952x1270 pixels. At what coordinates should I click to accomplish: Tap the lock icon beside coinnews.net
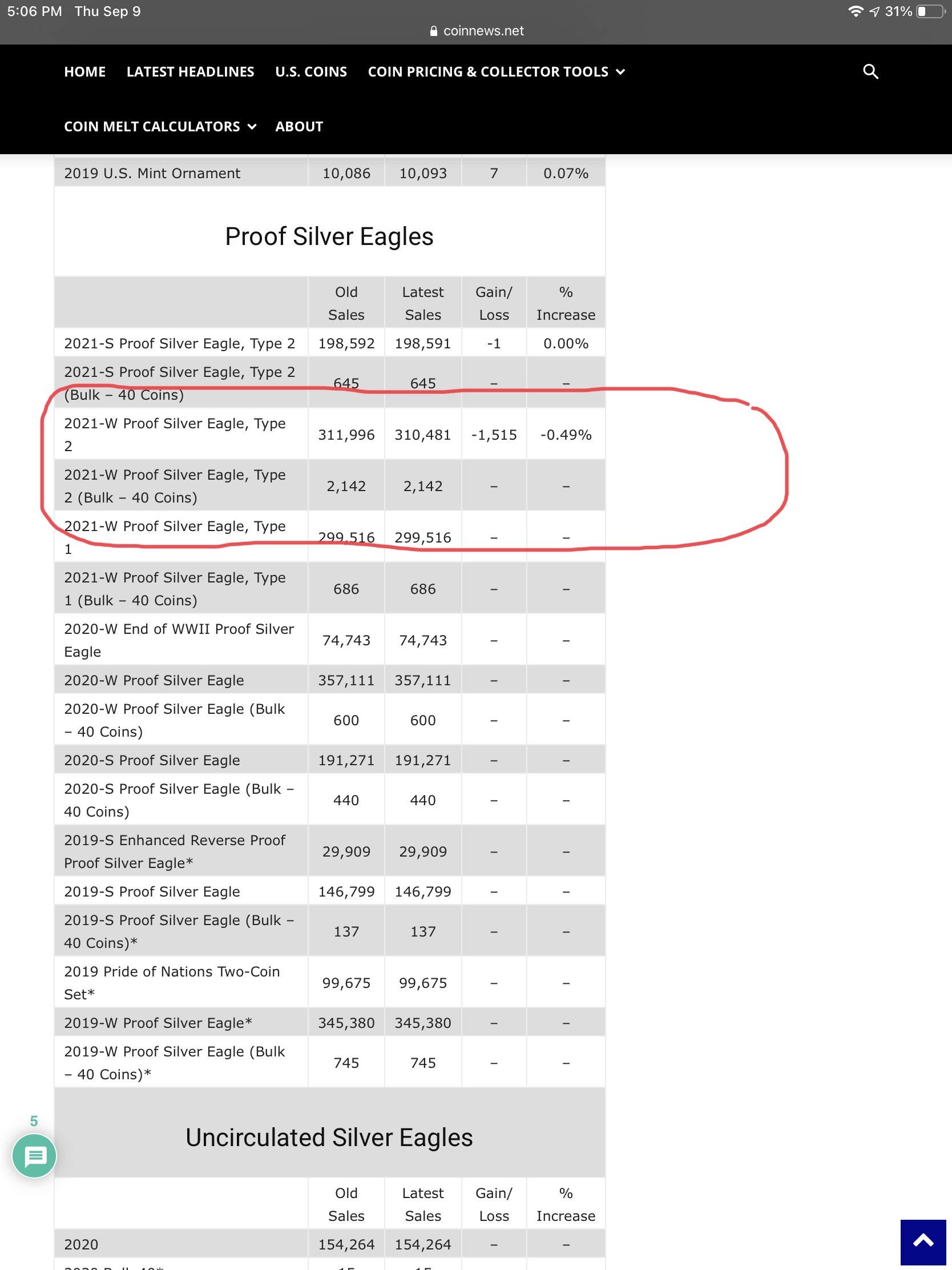tap(434, 31)
